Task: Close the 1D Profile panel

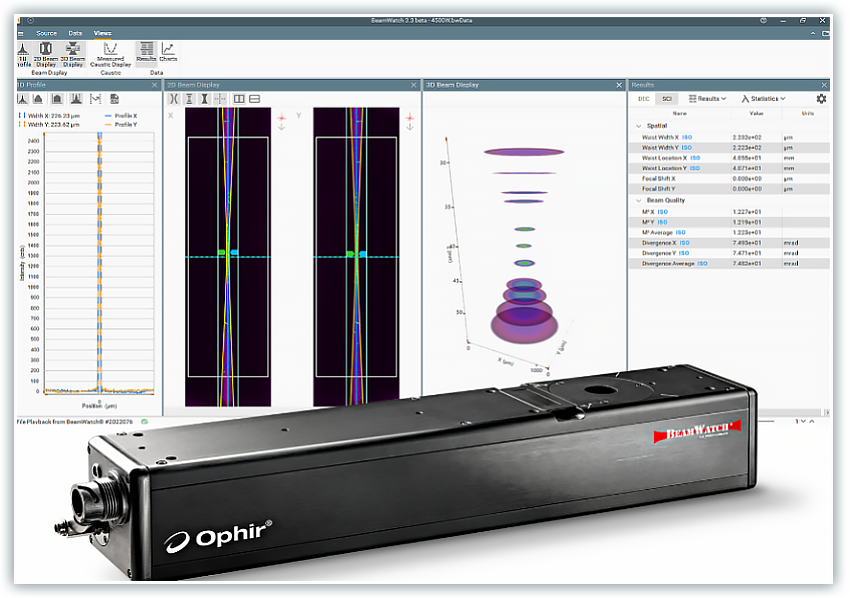Action: click(154, 85)
